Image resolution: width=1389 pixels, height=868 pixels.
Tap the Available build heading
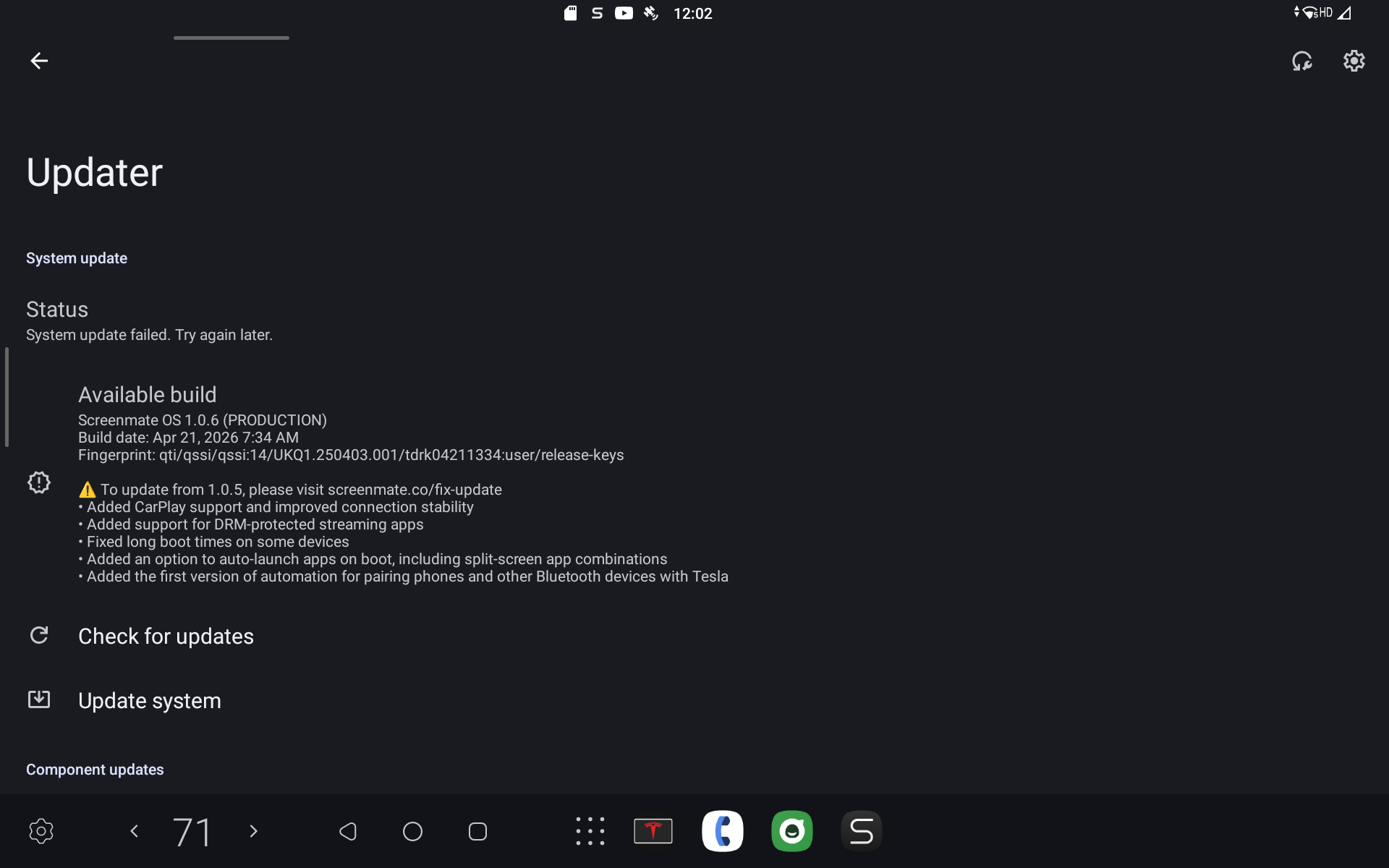tap(148, 394)
